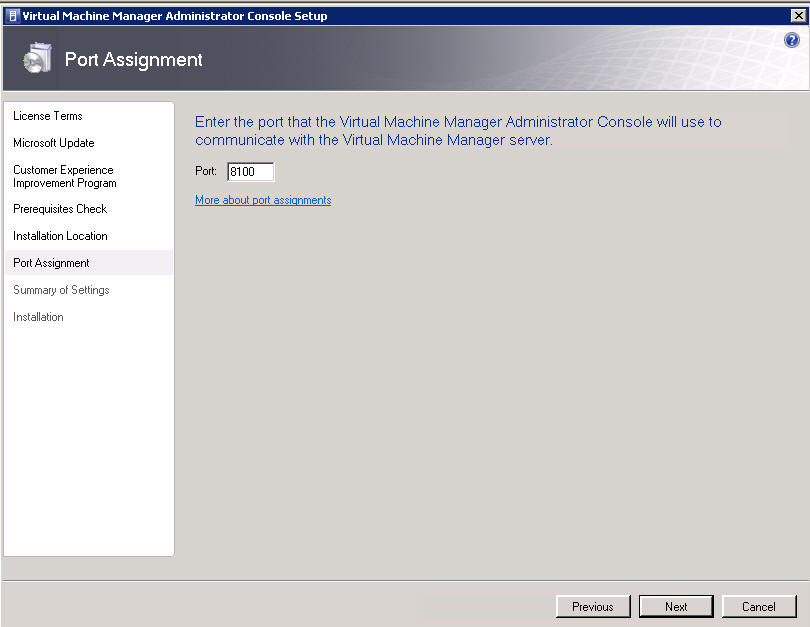This screenshot has height=627, width=810.
Task: Click the Port Assignment page heading
Action: (x=133, y=59)
